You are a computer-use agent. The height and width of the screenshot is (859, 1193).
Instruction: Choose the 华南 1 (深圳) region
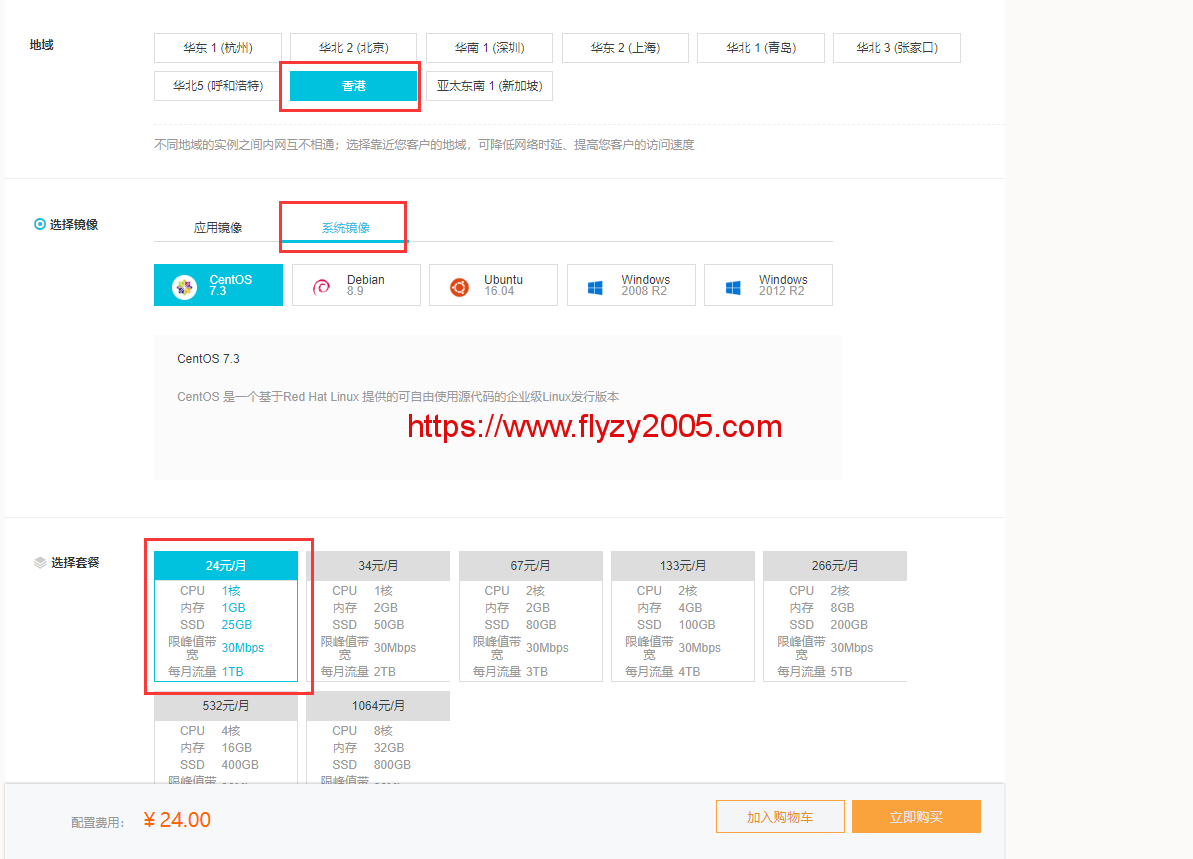point(489,48)
